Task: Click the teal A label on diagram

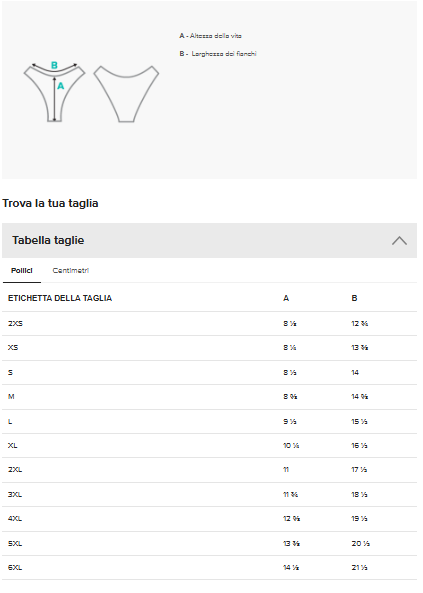Action: [x=61, y=87]
